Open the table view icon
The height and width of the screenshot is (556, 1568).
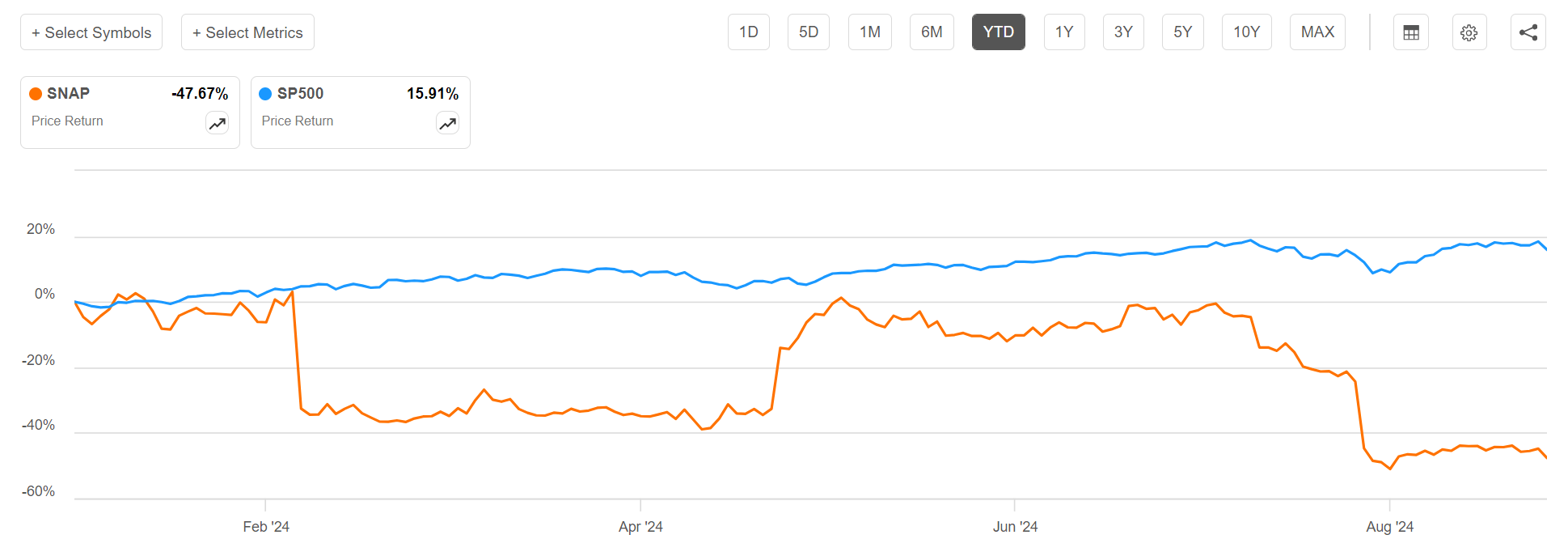point(1411,32)
